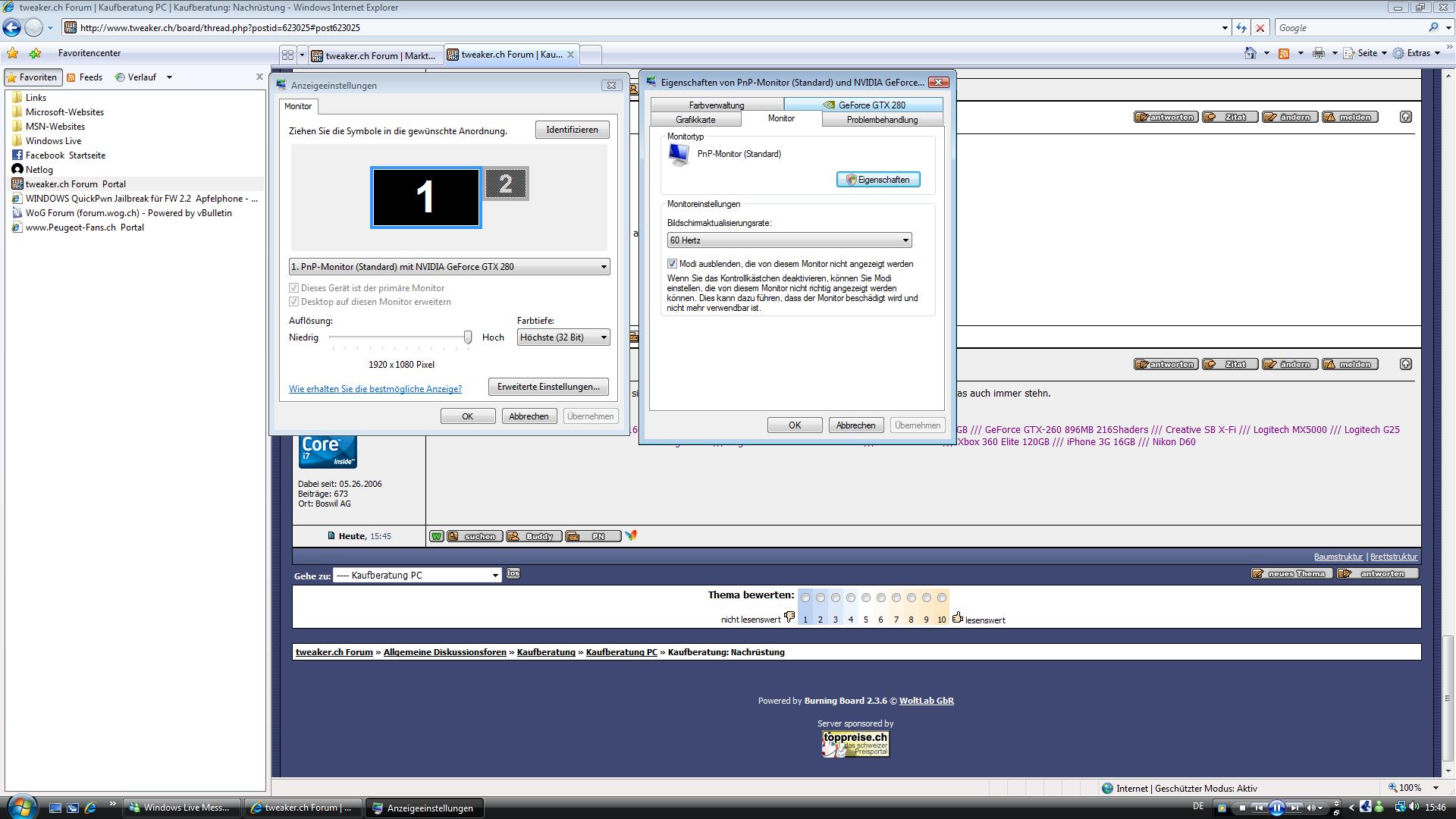Click the Google search magnifier icon
Image resolution: width=1456 pixels, height=819 pixels.
1433,28
